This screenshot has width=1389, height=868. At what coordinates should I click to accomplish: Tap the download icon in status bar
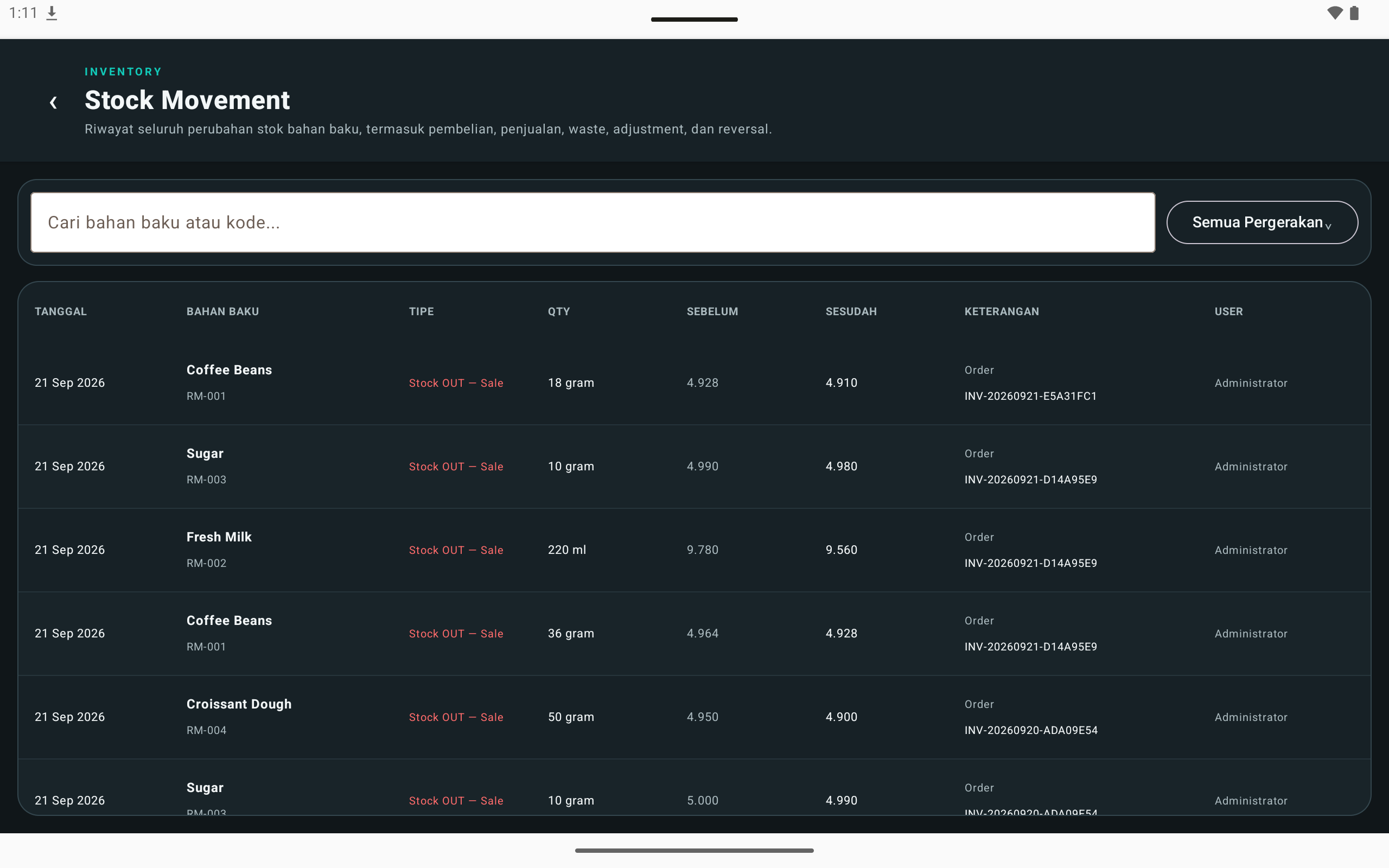click(x=52, y=13)
